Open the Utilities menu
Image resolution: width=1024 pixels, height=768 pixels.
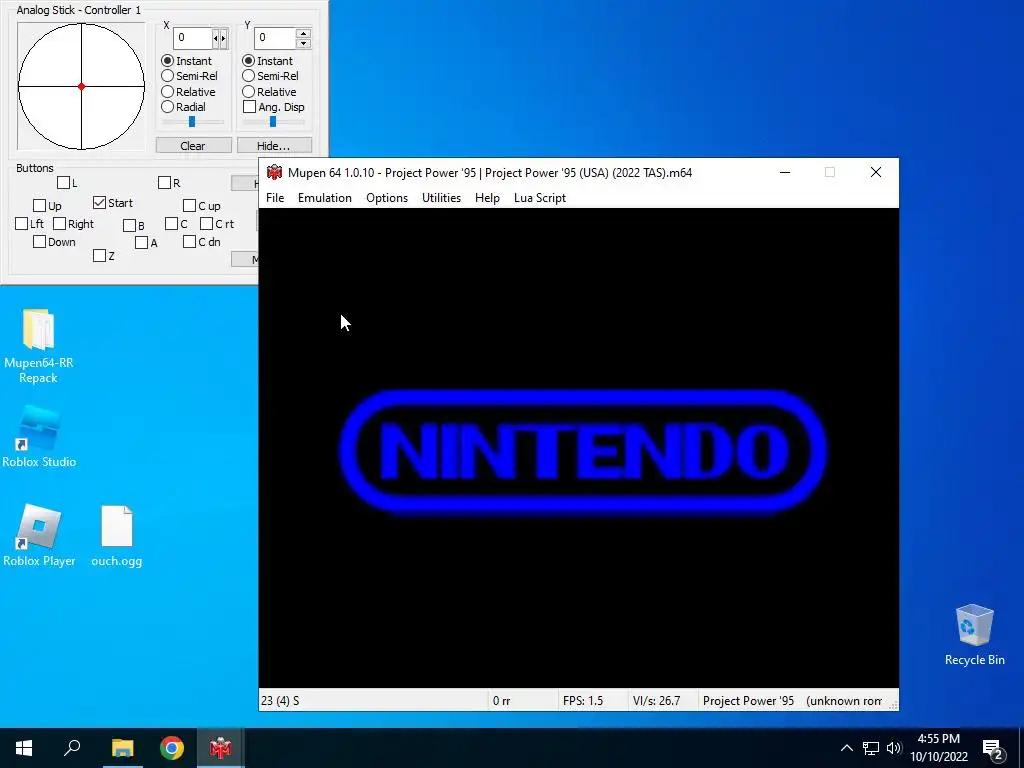click(x=441, y=198)
